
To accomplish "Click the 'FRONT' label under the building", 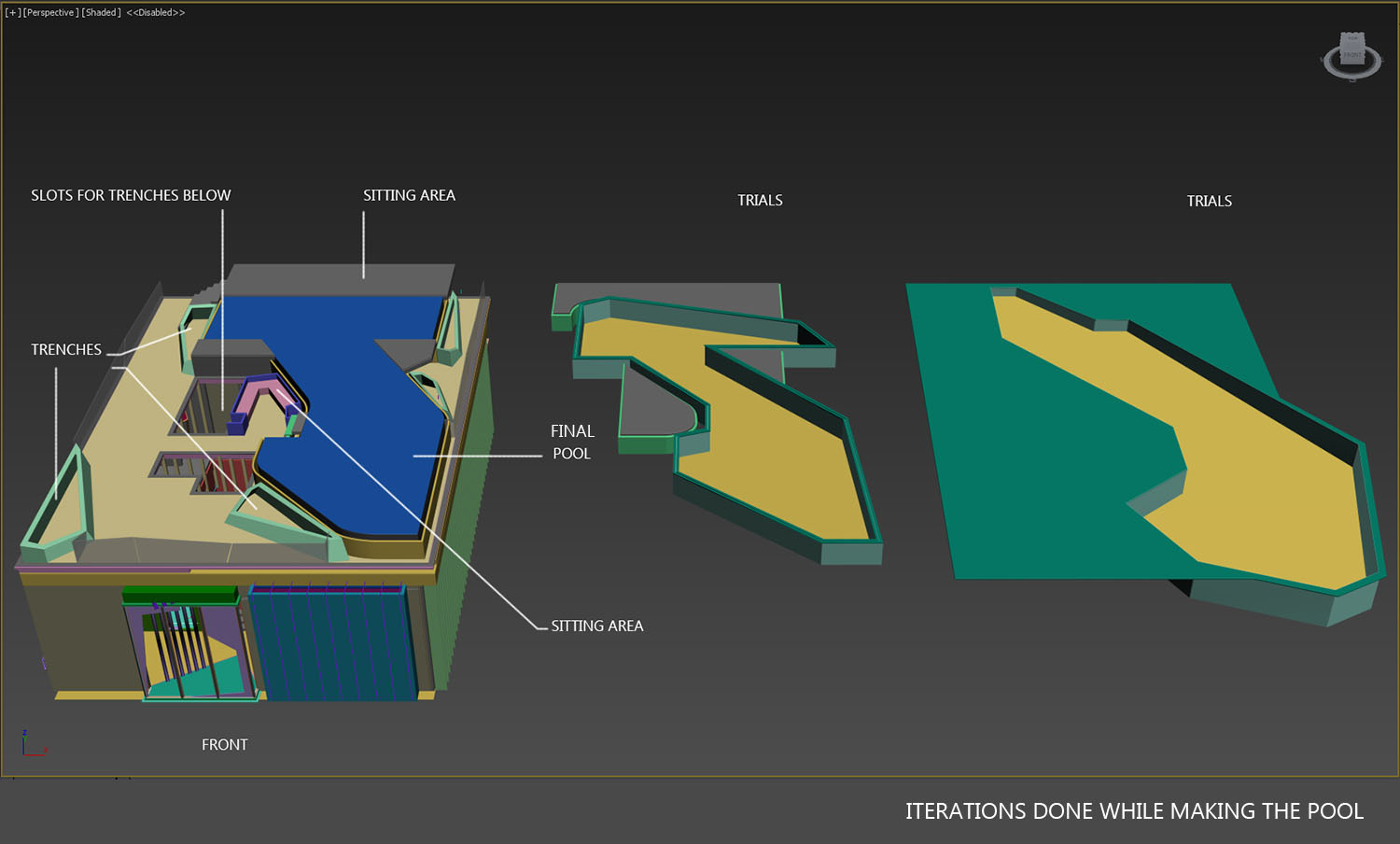I will [225, 745].
